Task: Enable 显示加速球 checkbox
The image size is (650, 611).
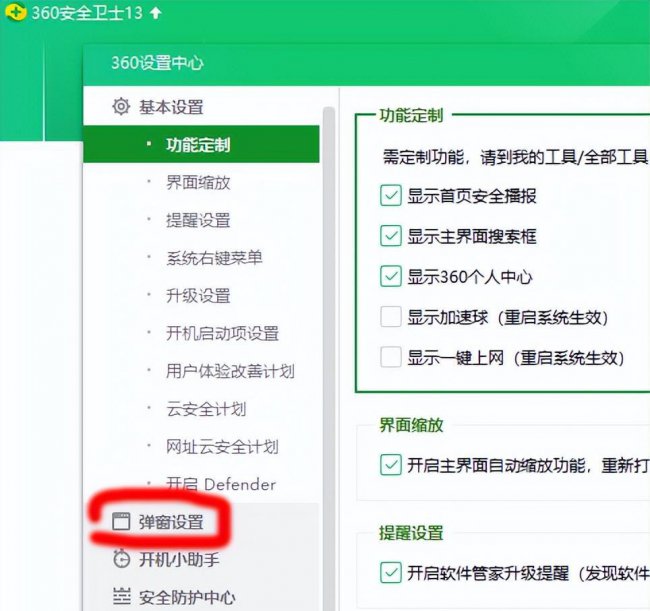Action: [x=390, y=317]
